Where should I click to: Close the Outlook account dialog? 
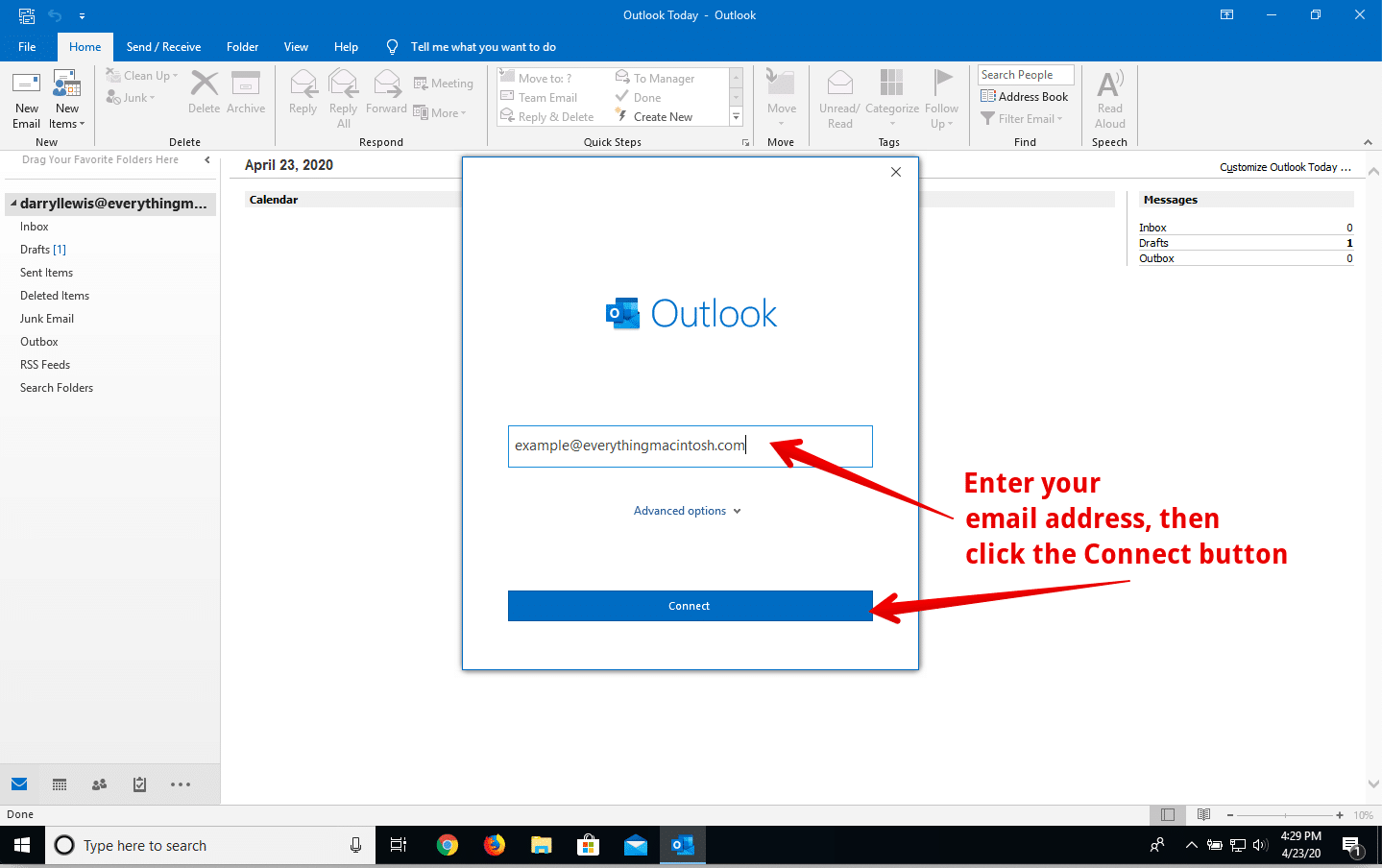[x=896, y=172]
